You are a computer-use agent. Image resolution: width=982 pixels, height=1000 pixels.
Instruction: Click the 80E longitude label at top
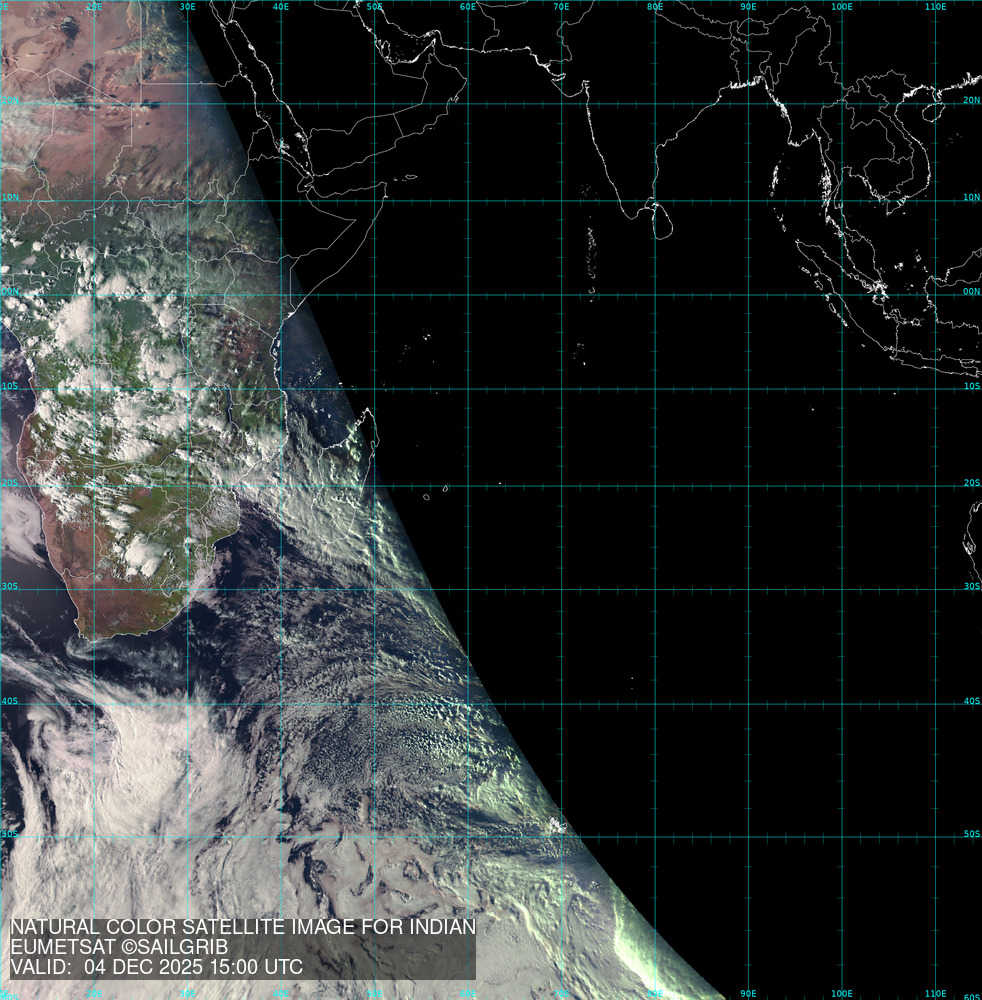pyautogui.click(x=654, y=7)
